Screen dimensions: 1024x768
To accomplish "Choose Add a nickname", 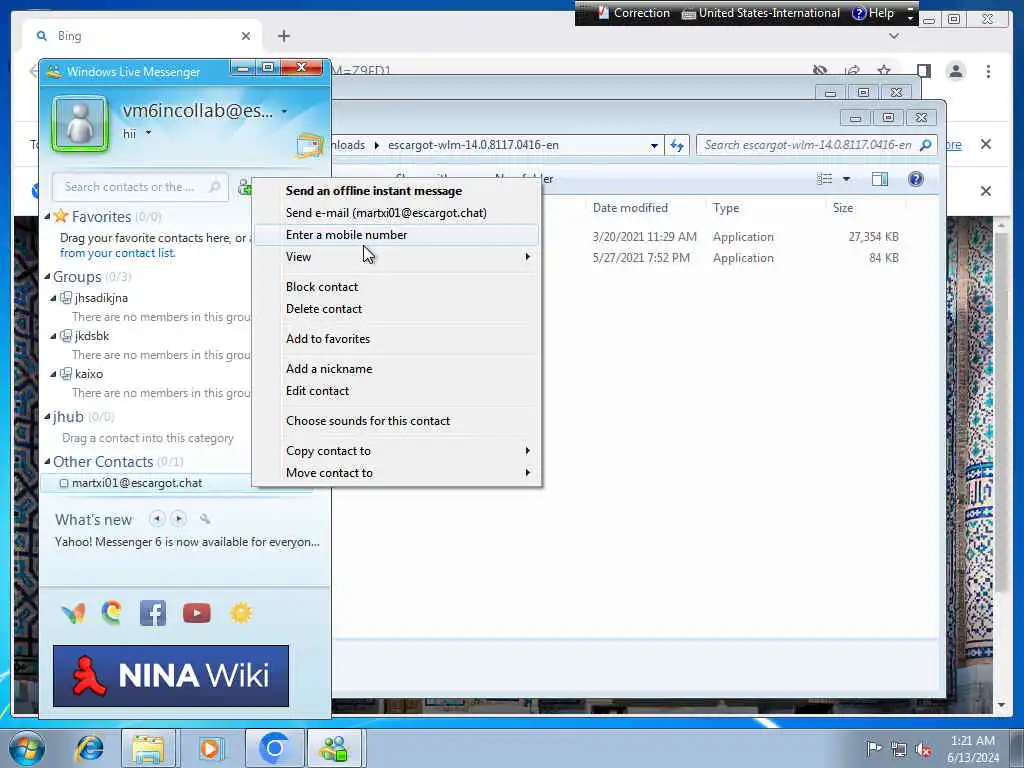I will click(396, 369).
